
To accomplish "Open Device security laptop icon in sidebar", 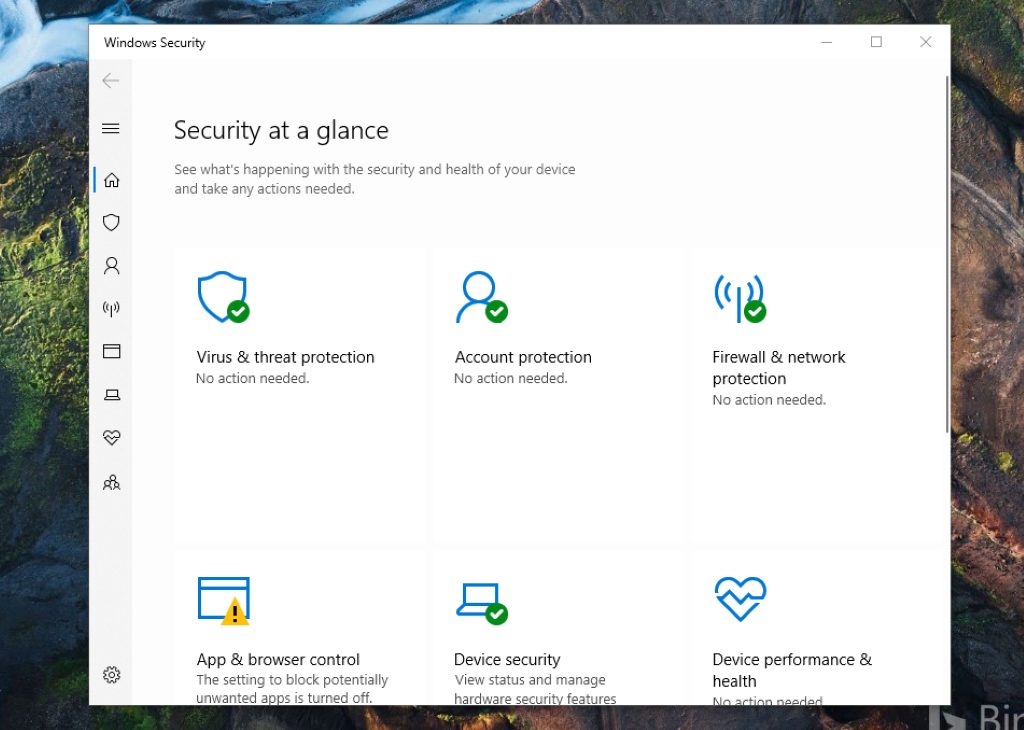I will [112, 394].
